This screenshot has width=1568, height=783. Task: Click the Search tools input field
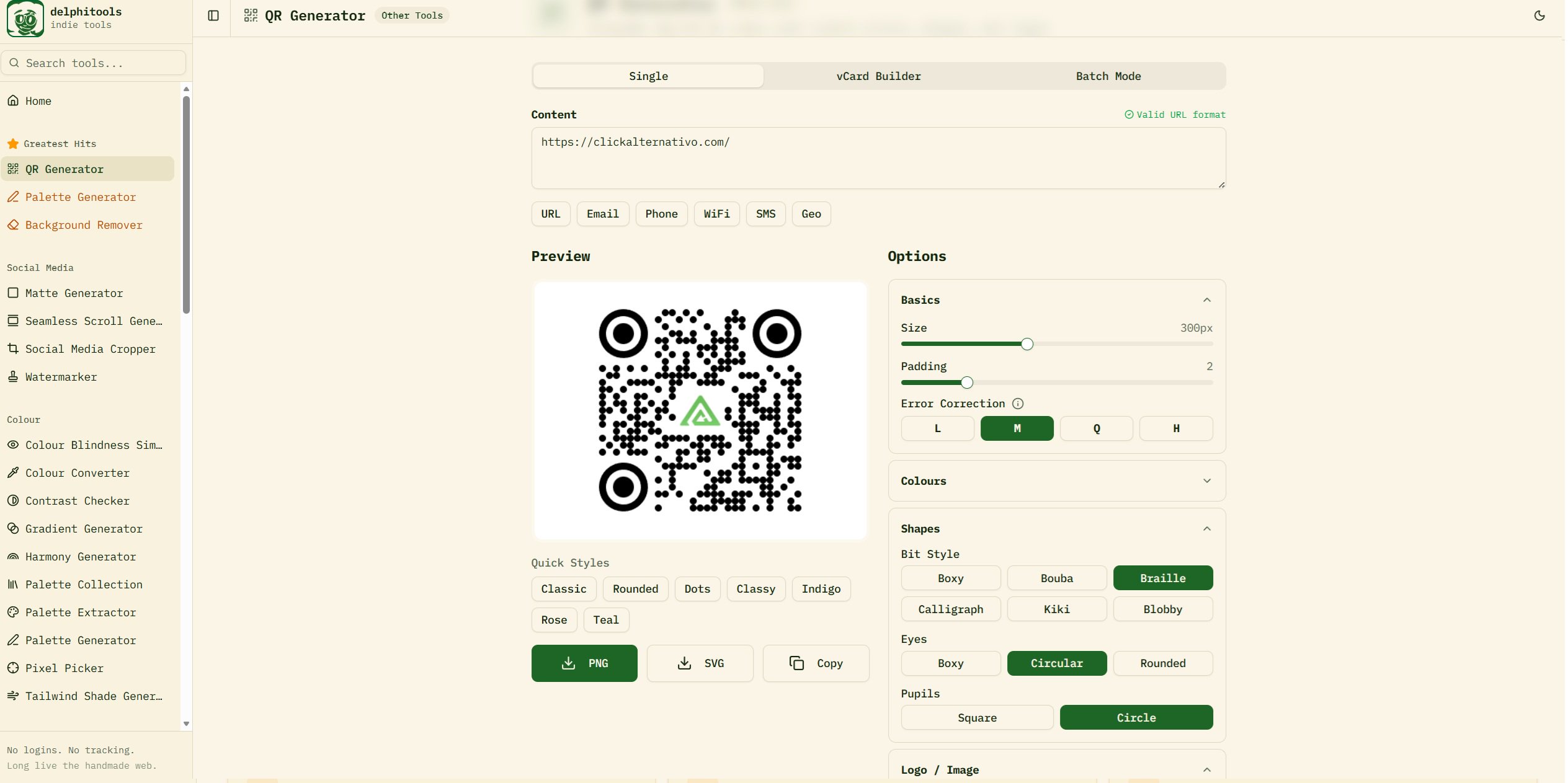point(94,63)
